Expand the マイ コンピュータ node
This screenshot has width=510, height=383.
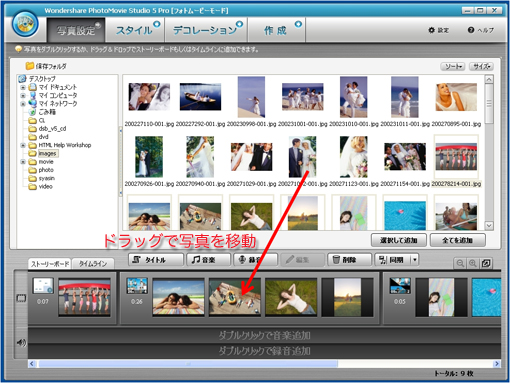click(23, 96)
